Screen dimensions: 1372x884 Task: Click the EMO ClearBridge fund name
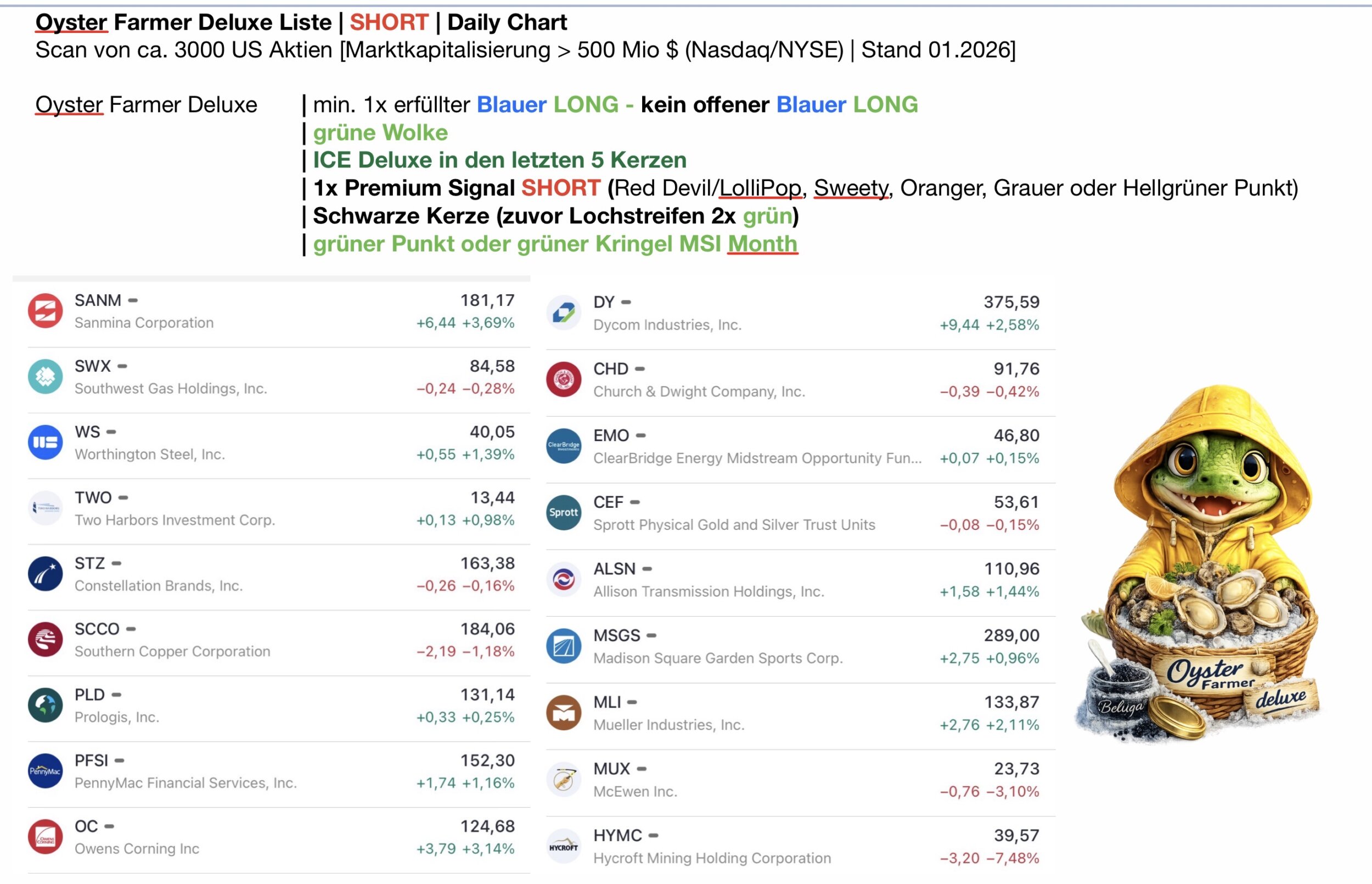757,458
